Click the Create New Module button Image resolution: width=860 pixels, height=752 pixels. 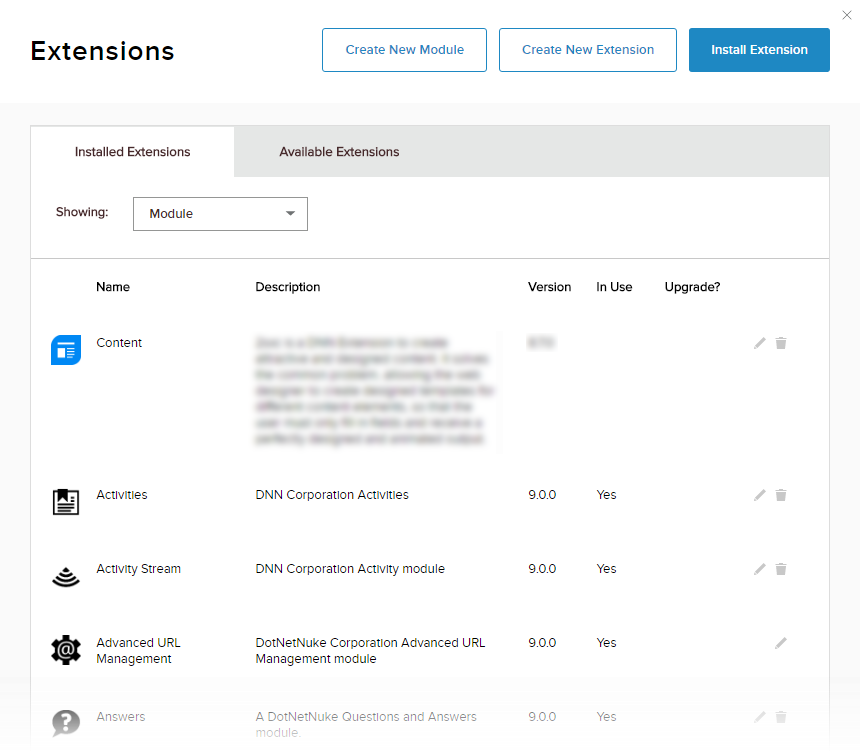click(x=404, y=50)
